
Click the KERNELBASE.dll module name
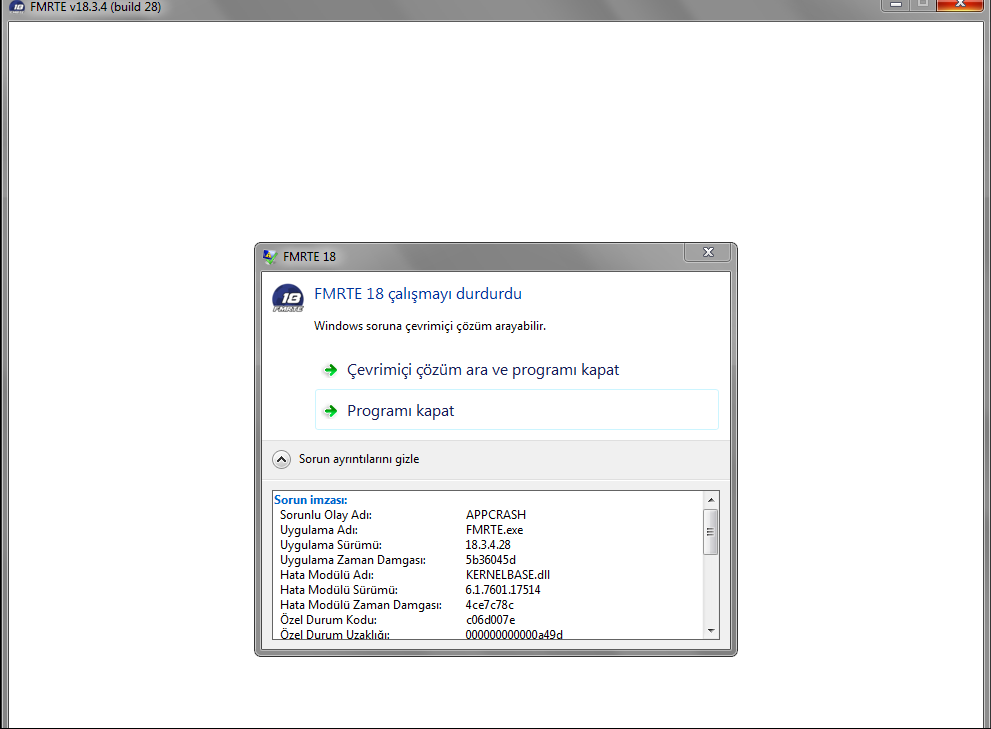[508, 575]
